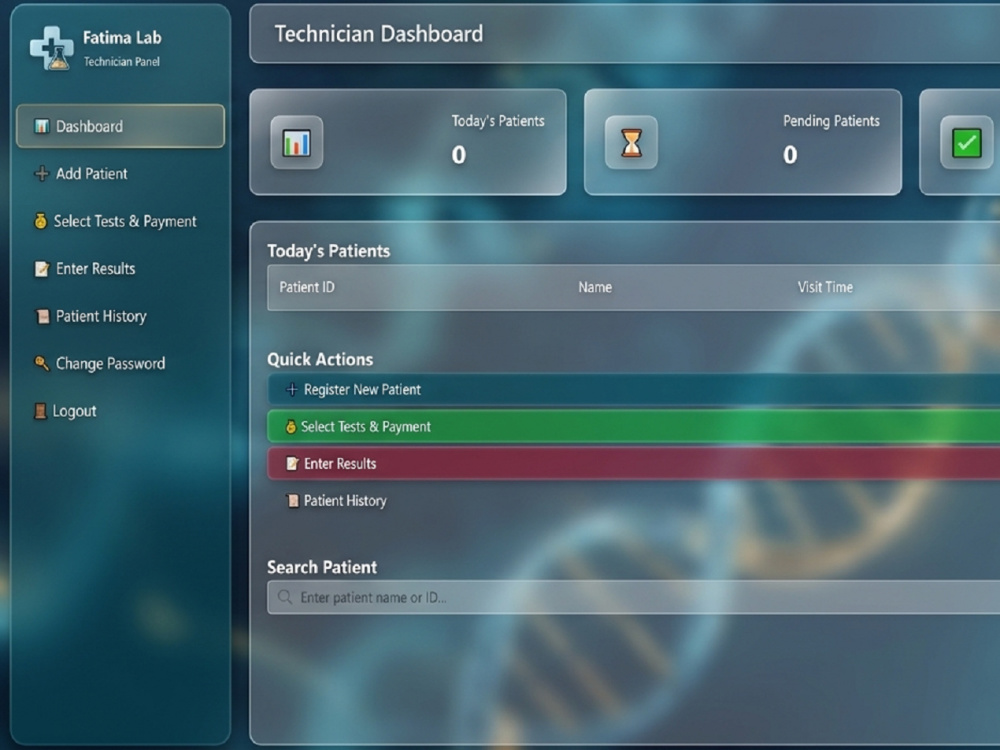The image size is (1000, 750).
Task: Click the Today's Patients table heading
Action: [x=328, y=251]
